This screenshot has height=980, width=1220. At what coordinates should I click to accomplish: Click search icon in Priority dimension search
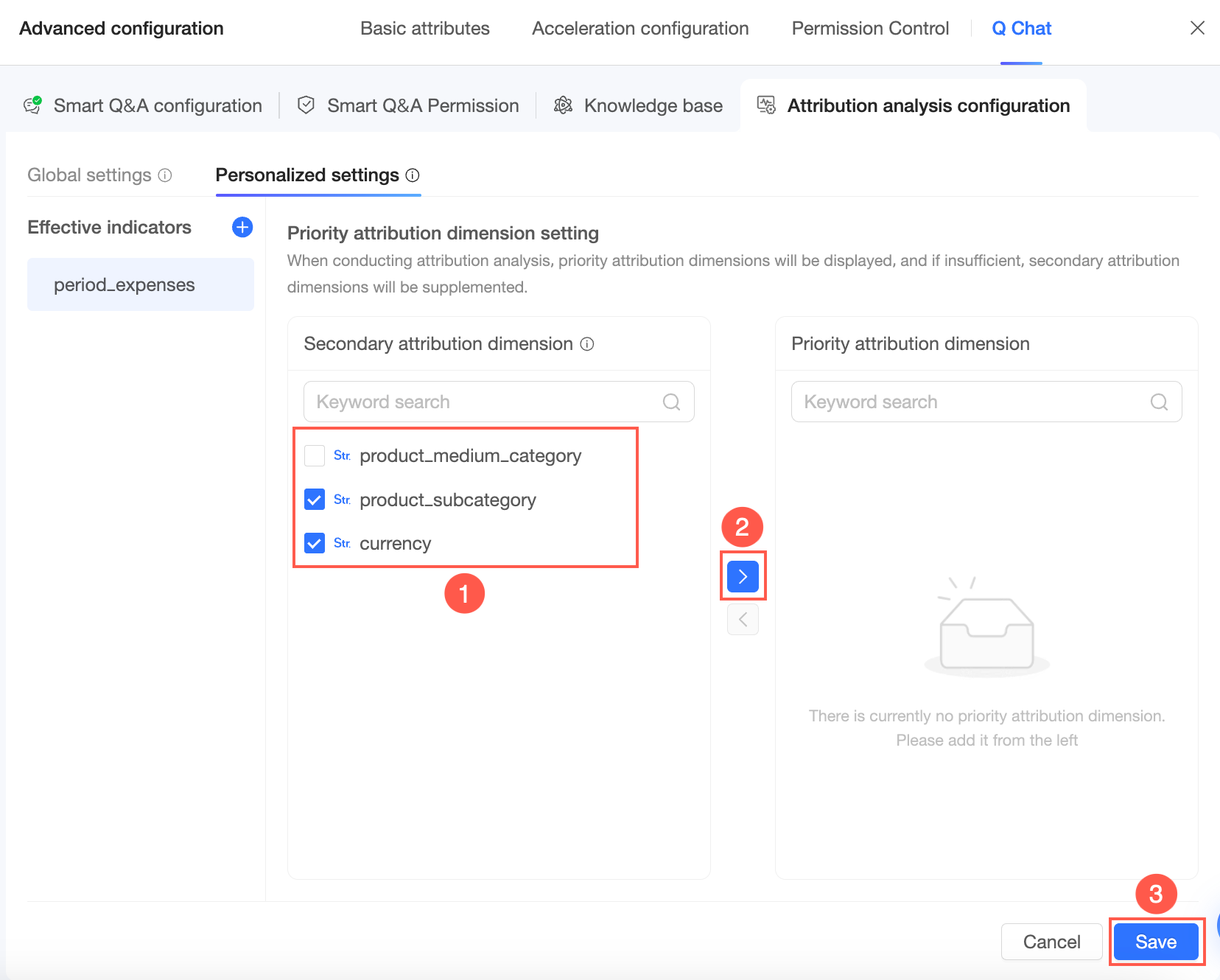coord(1159,402)
